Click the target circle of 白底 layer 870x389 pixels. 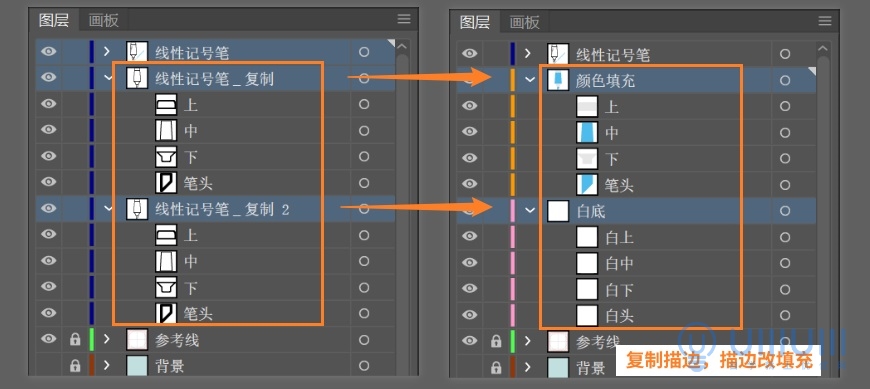pyautogui.click(x=785, y=211)
